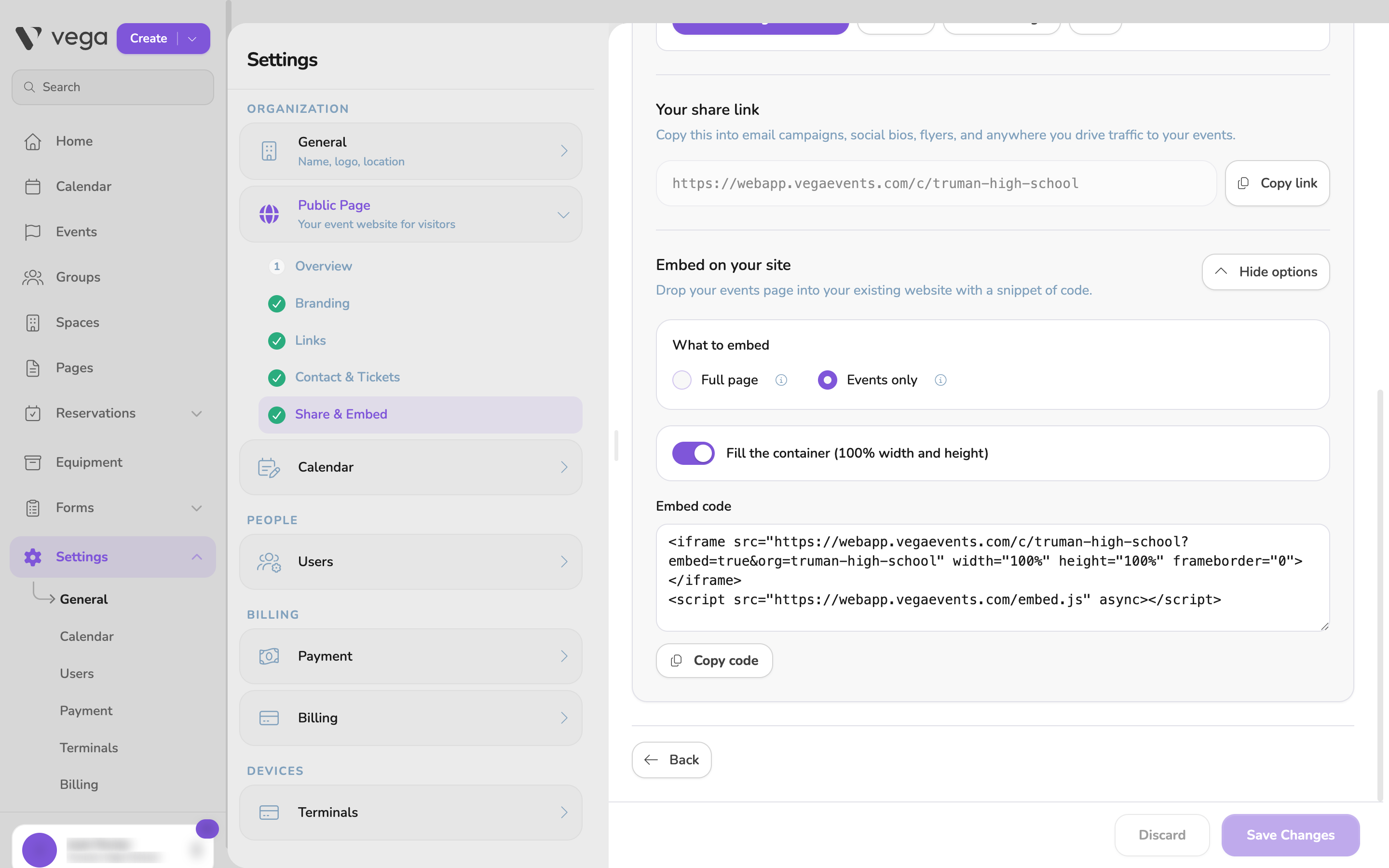Click the Home icon in sidebar

click(x=33, y=141)
